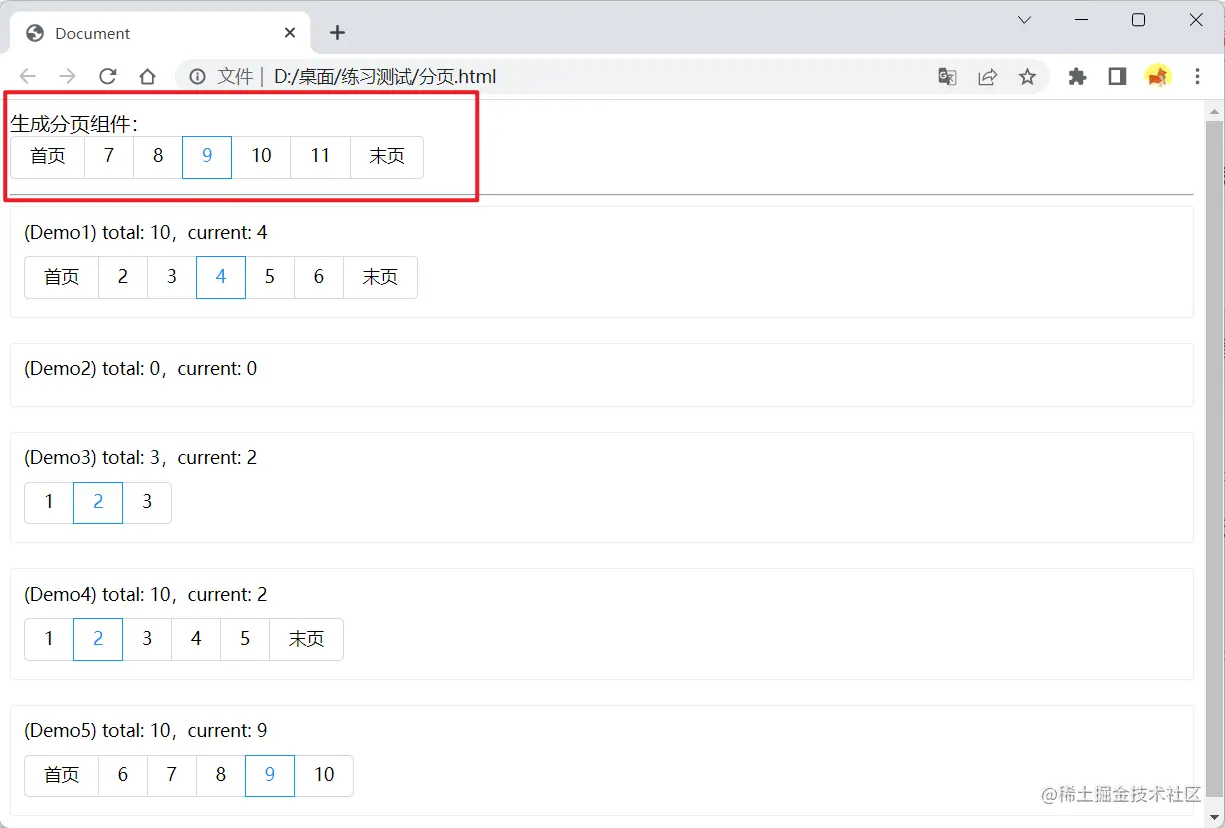Click 首页 in the top generated pagination
This screenshot has height=828, width=1225.
tap(48, 157)
